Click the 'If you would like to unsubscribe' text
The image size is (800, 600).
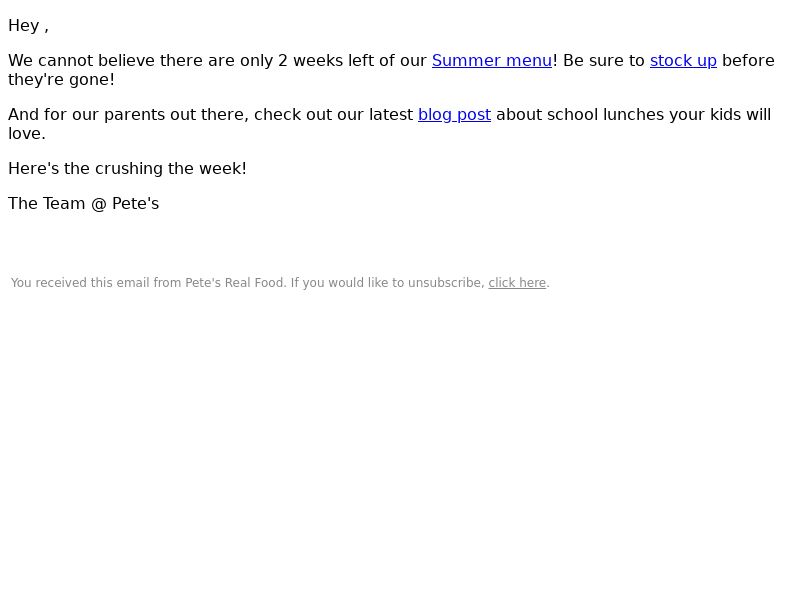point(387,283)
